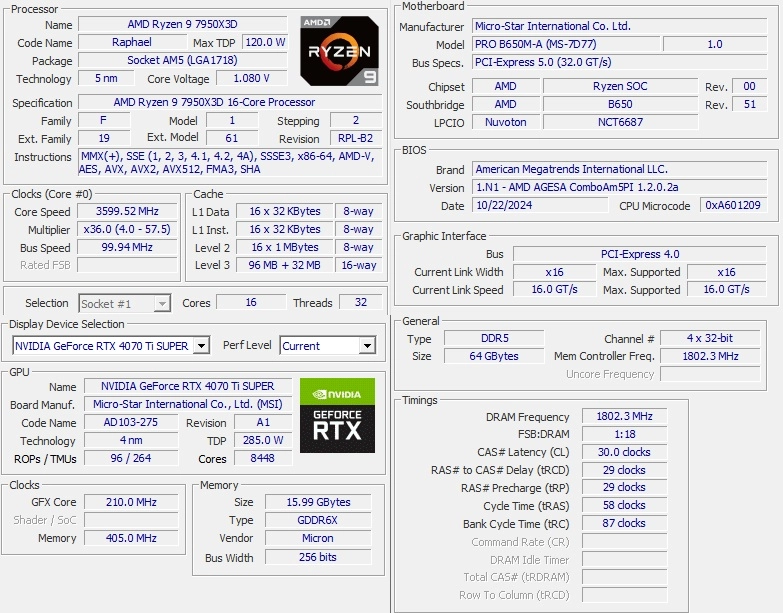
Task: Click the memory Size value 64 GBytes
Action: (x=494, y=356)
